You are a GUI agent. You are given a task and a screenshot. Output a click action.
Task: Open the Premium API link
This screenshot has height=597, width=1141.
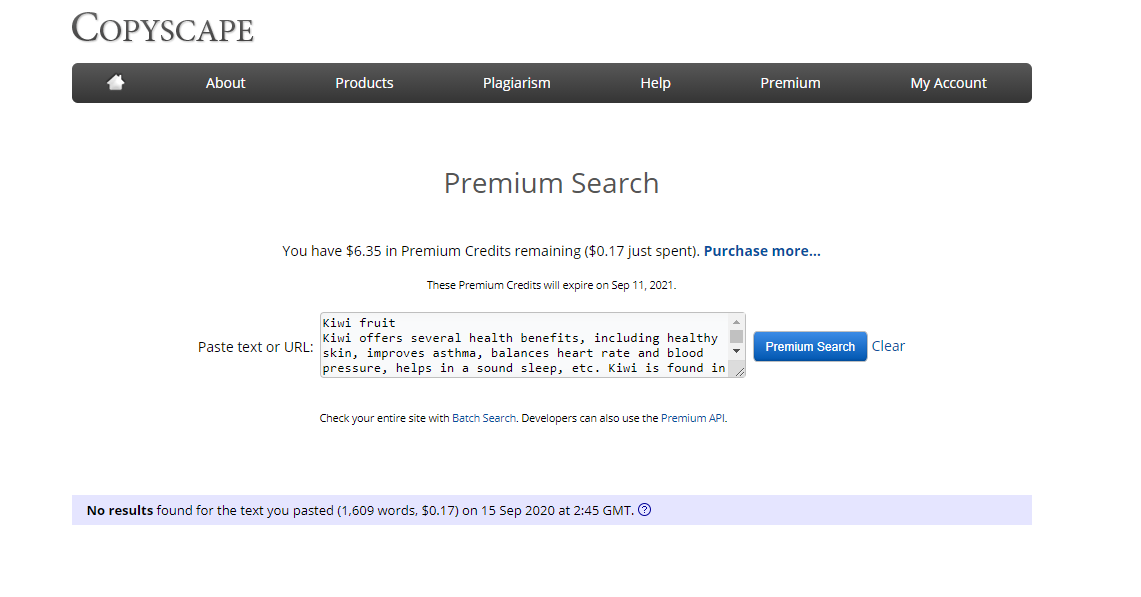point(693,418)
